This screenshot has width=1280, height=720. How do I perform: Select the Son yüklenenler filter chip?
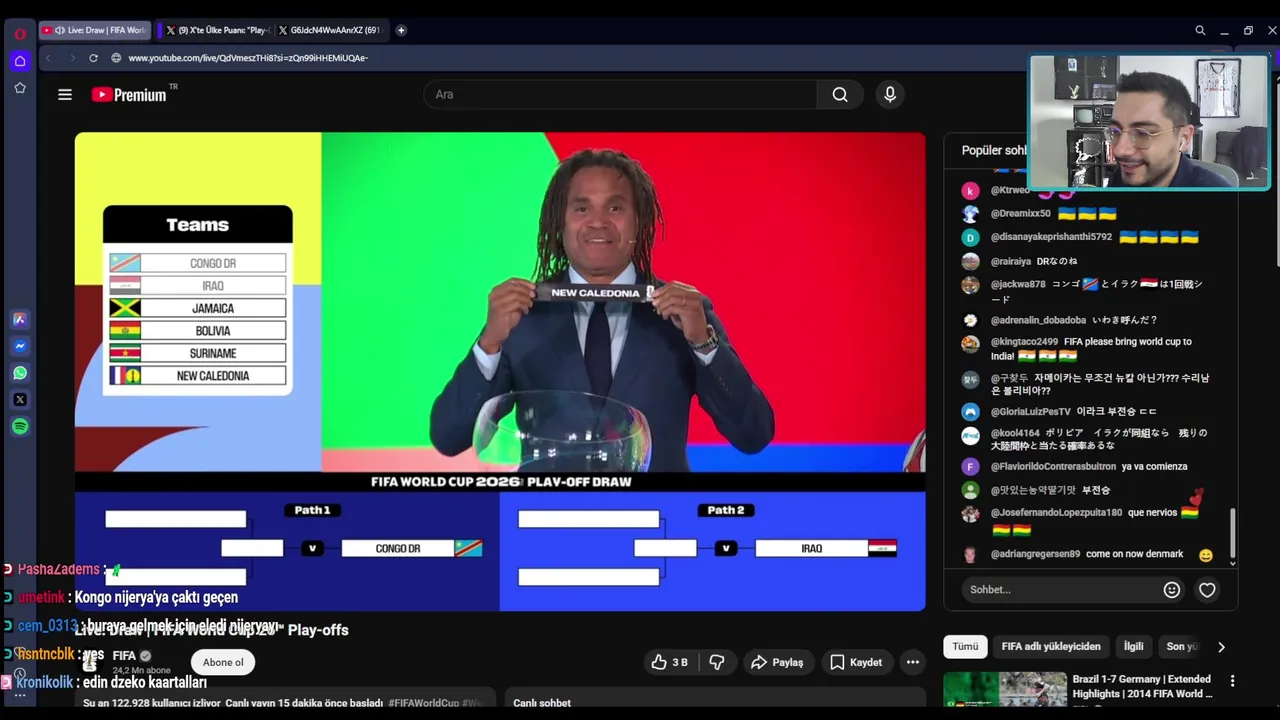(1182, 647)
